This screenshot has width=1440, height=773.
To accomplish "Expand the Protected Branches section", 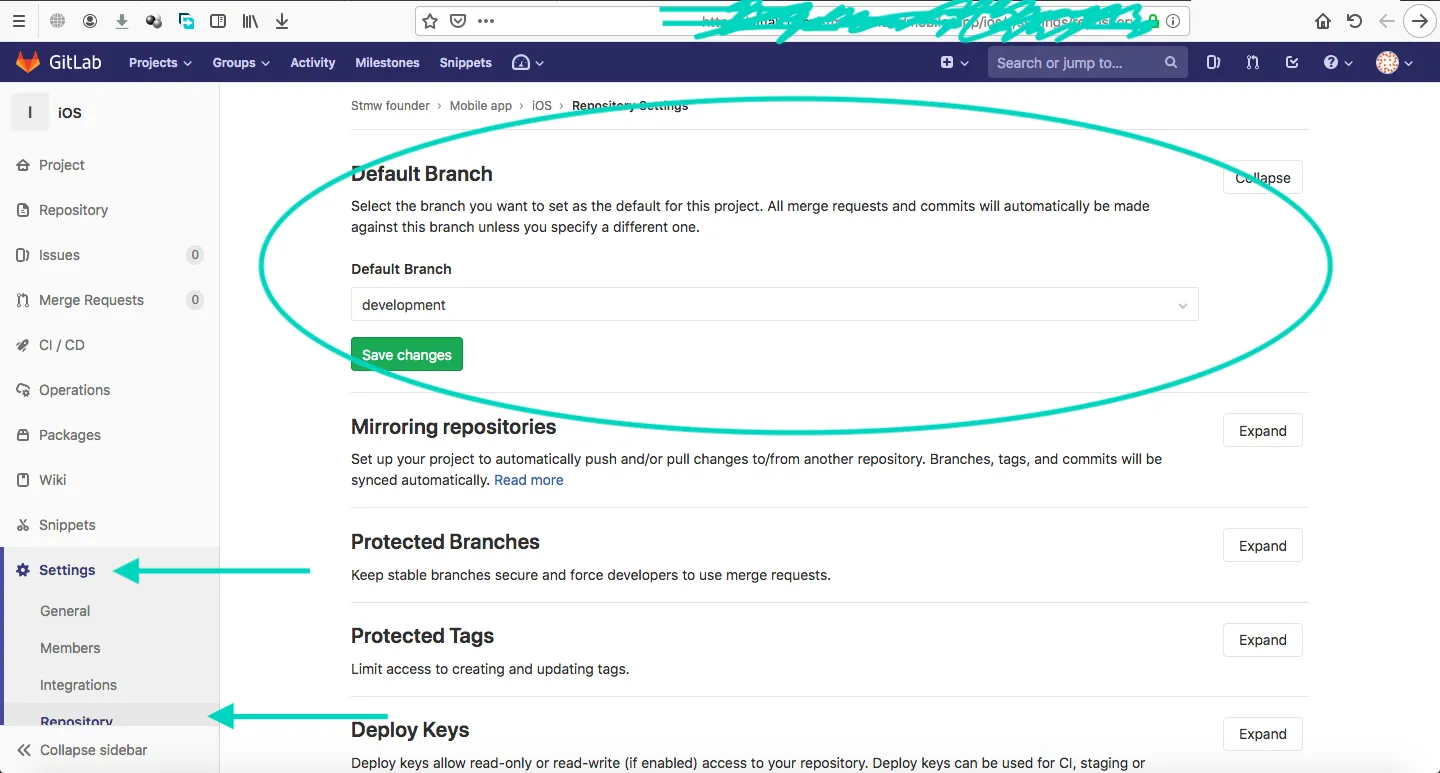I will 1262,545.
